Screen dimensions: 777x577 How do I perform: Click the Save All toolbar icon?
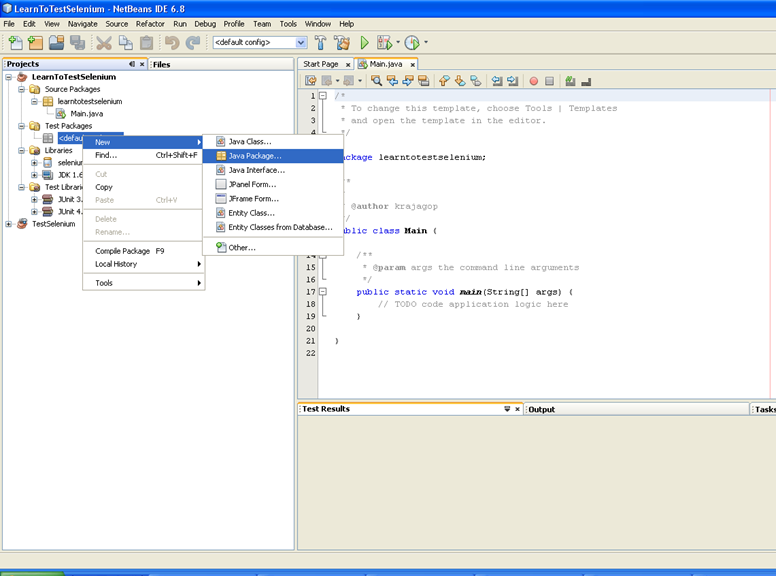point(77,43)
